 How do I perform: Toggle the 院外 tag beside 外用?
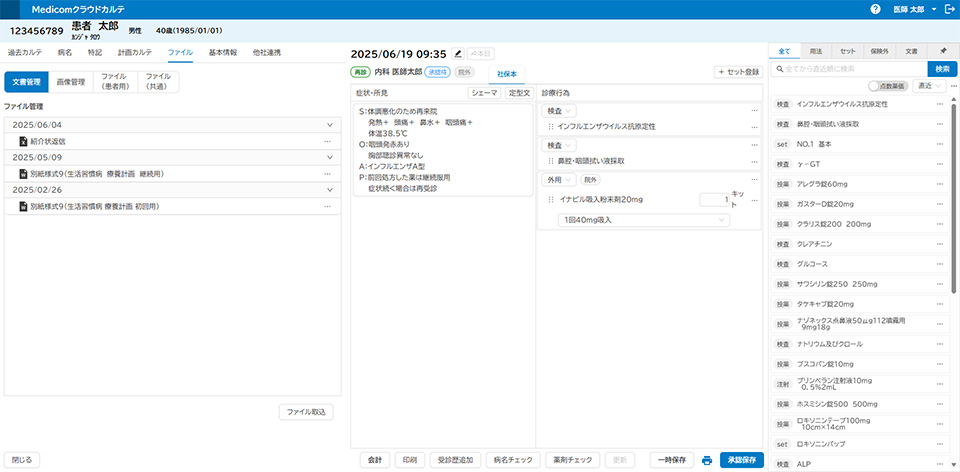590,180
